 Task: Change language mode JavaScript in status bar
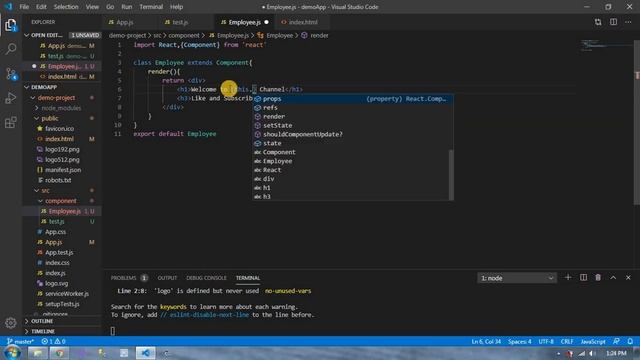(x=593, y=341)
